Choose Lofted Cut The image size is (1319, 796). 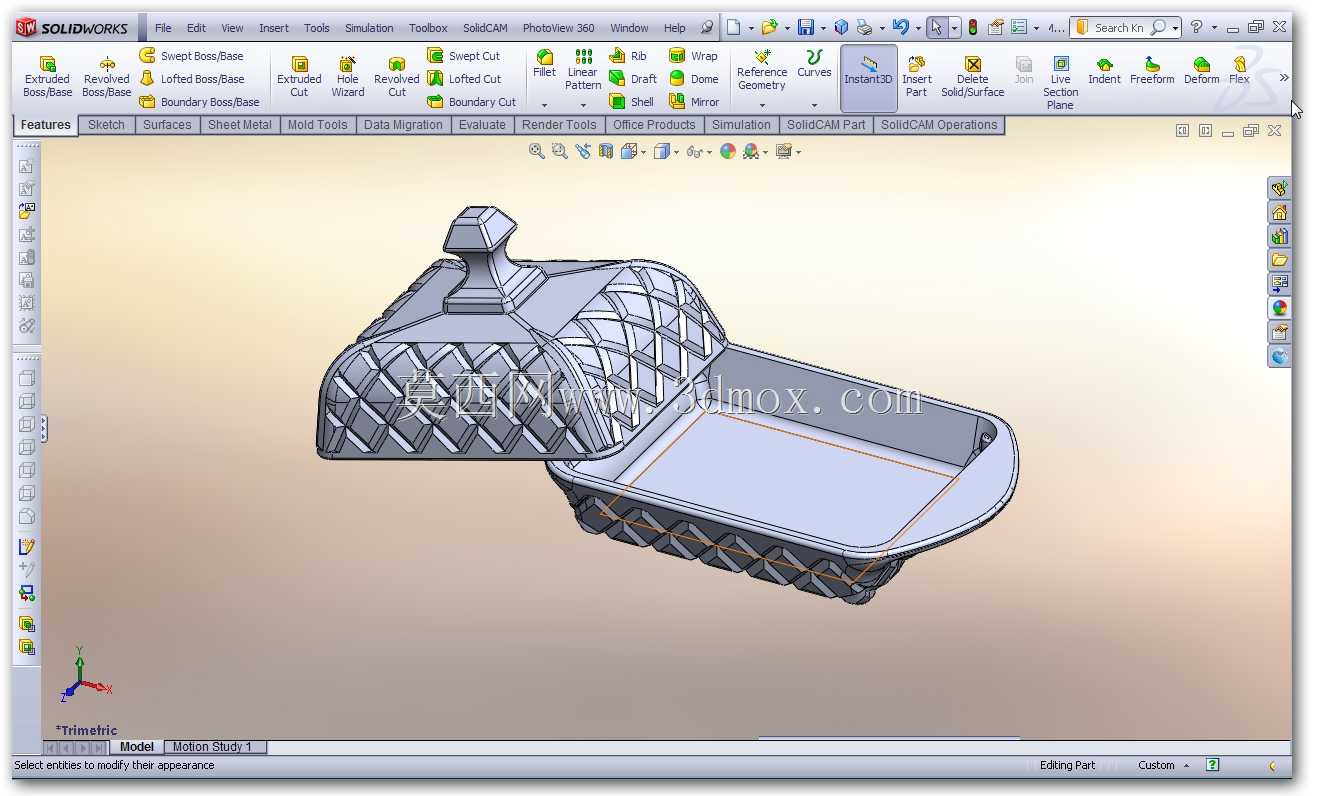[x=464, y=79]
